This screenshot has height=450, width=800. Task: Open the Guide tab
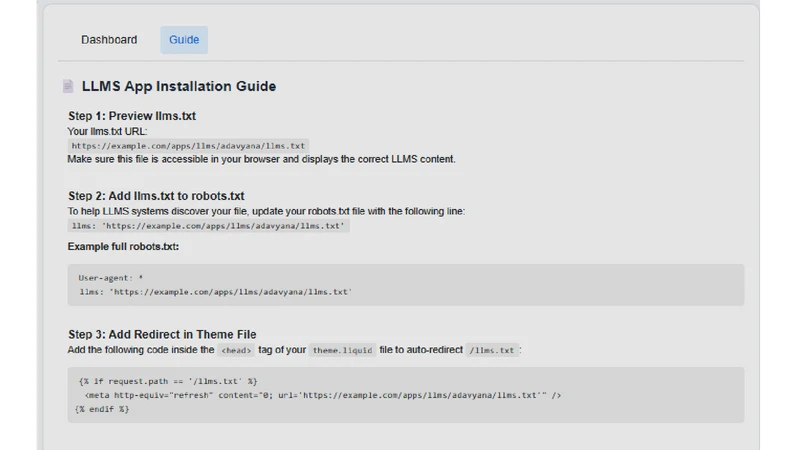click(x=184, y=40)
